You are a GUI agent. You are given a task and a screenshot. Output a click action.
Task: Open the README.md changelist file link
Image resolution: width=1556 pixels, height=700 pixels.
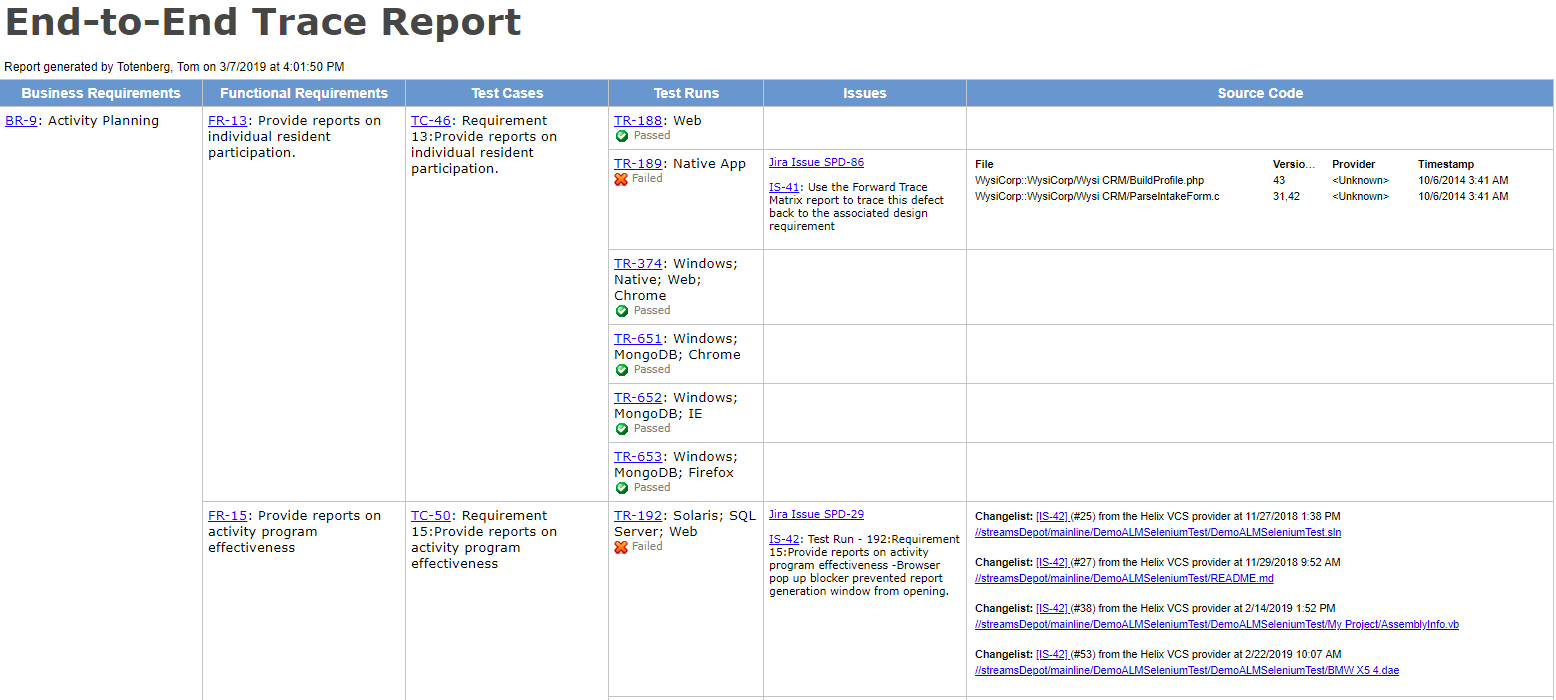click(1123, 578)
